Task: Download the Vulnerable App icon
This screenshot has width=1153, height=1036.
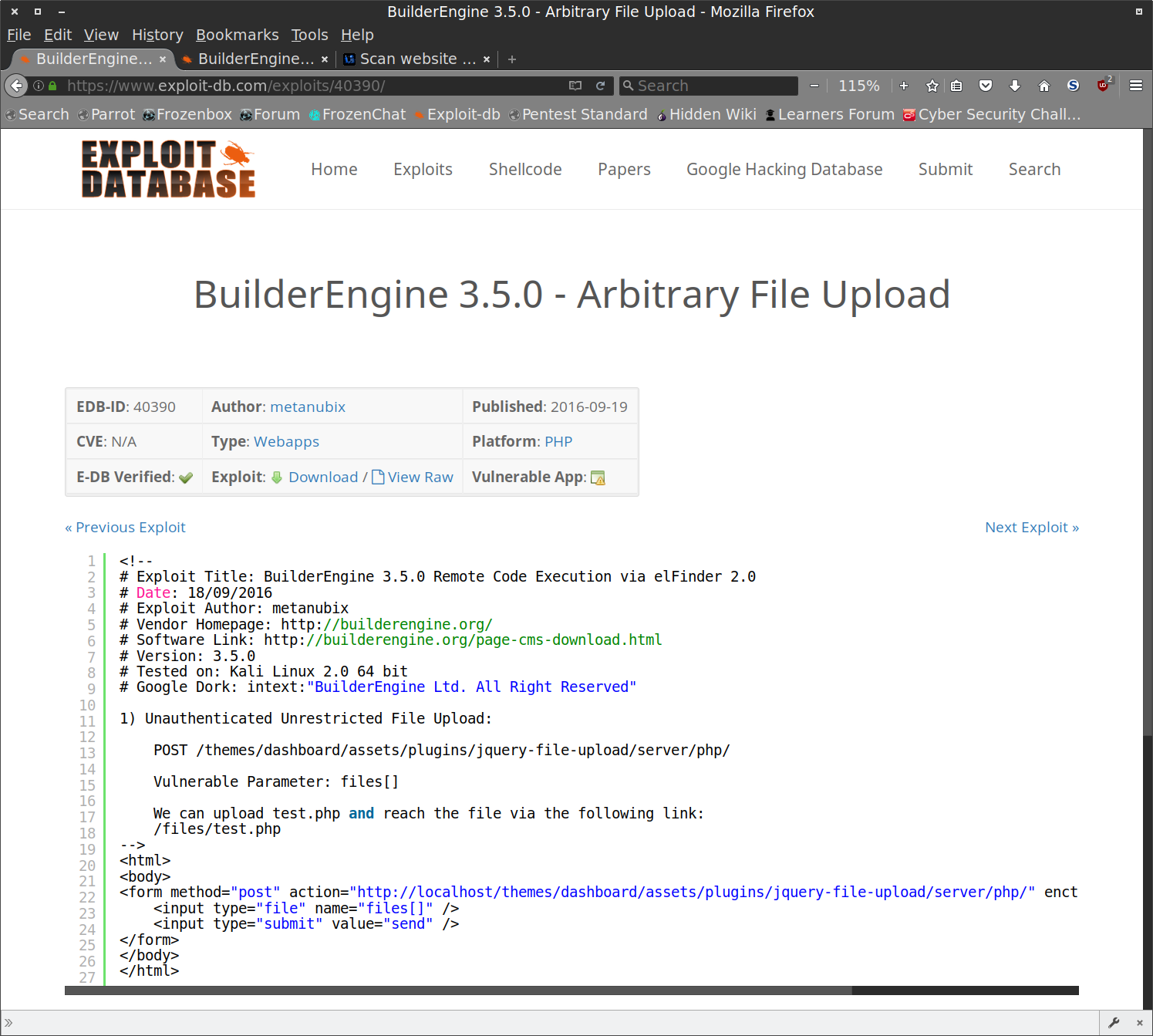Action: 598,478
